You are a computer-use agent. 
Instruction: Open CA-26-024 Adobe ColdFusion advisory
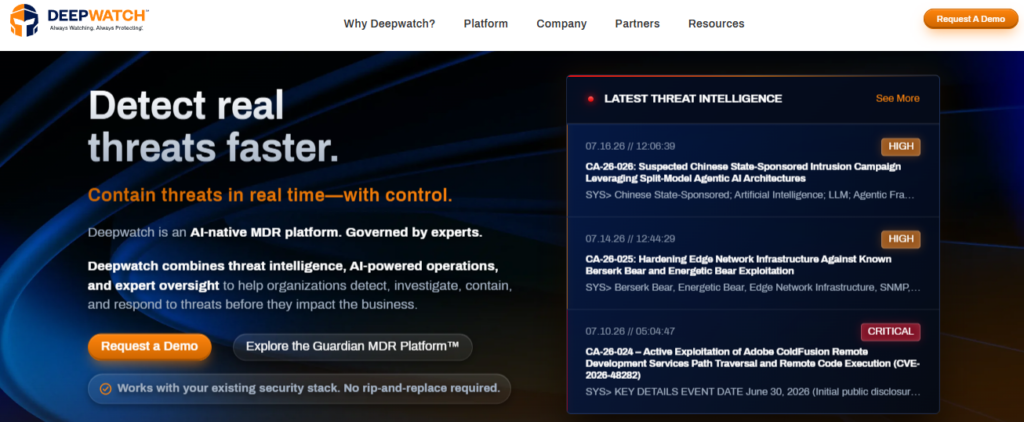coord(752,363)
